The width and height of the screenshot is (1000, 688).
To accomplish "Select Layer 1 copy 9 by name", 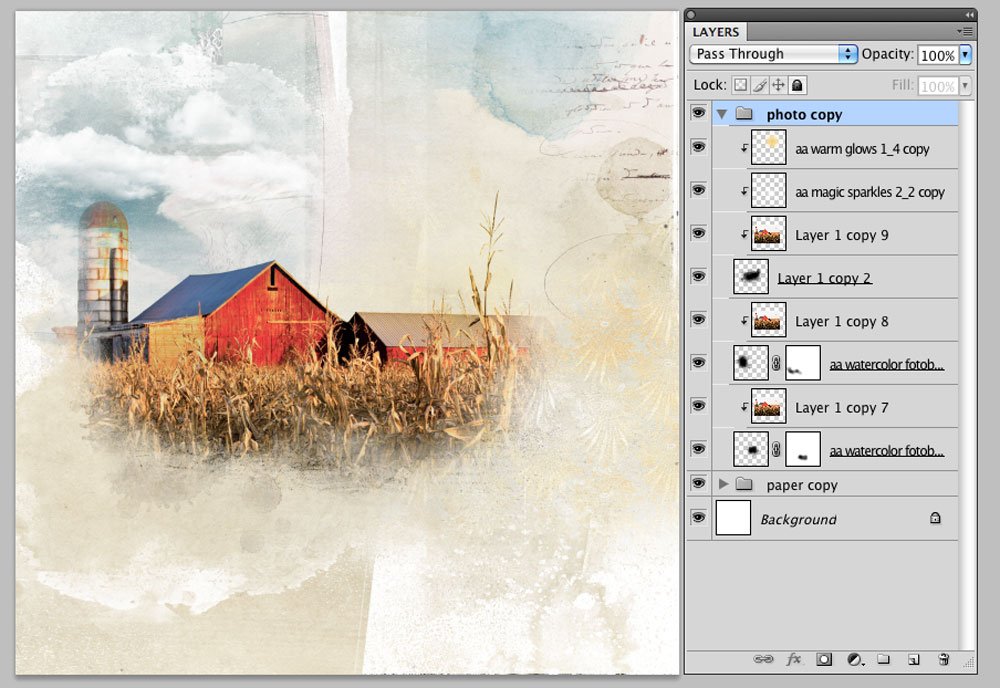I will click(x=841, y=235).
